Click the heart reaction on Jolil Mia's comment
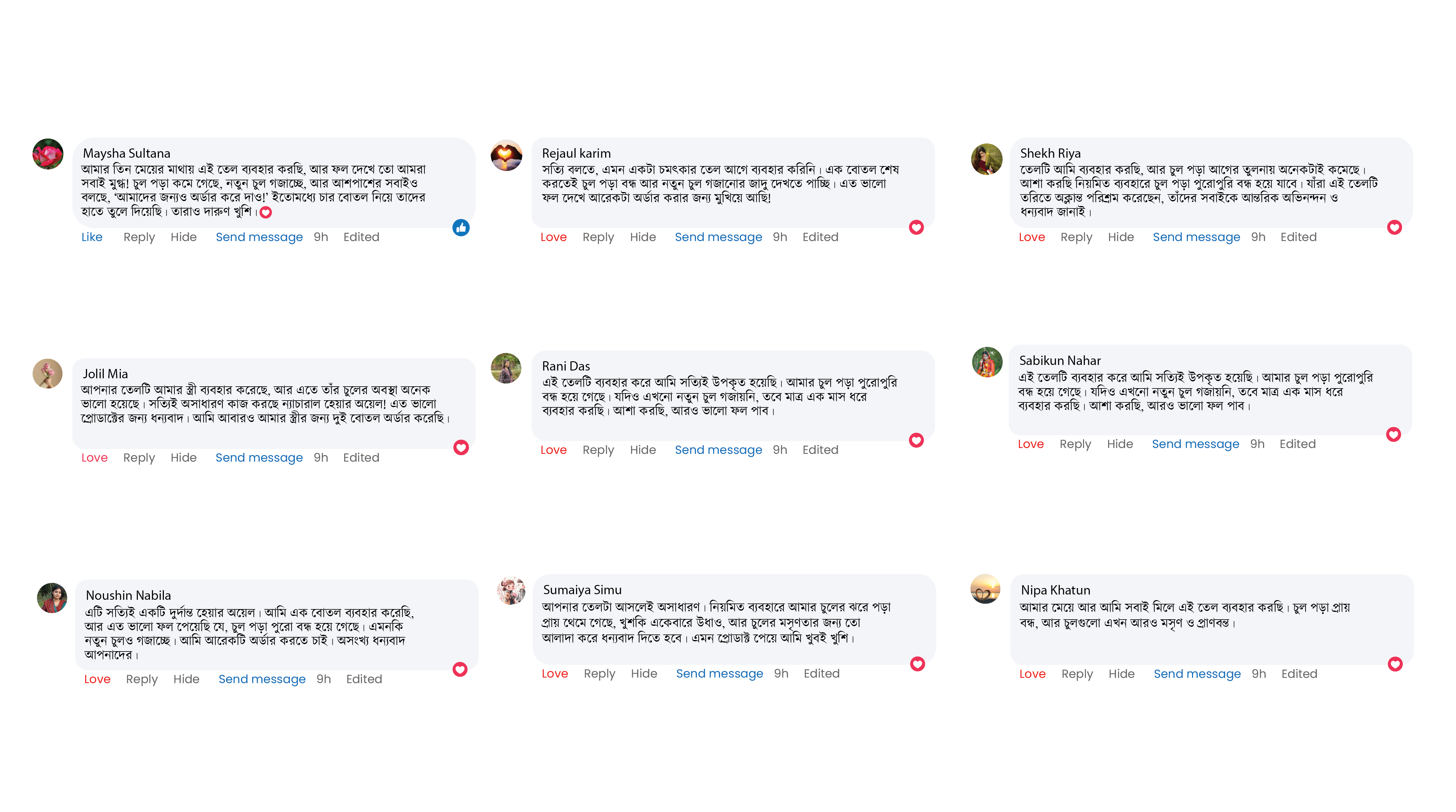This screenshot has width=1456, height=812. coord(461,448)
